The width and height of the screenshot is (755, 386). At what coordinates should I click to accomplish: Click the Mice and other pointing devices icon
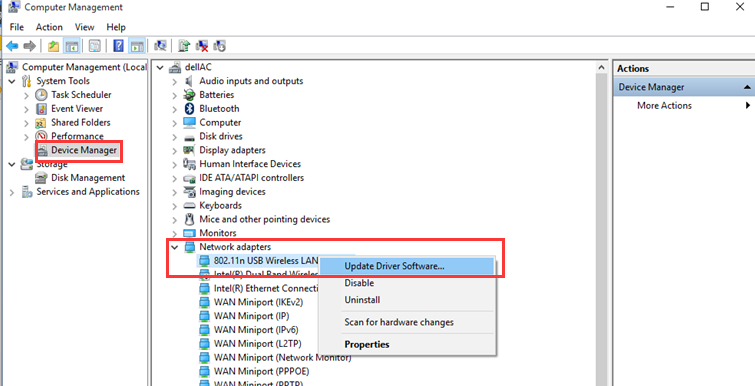(189, 219)
